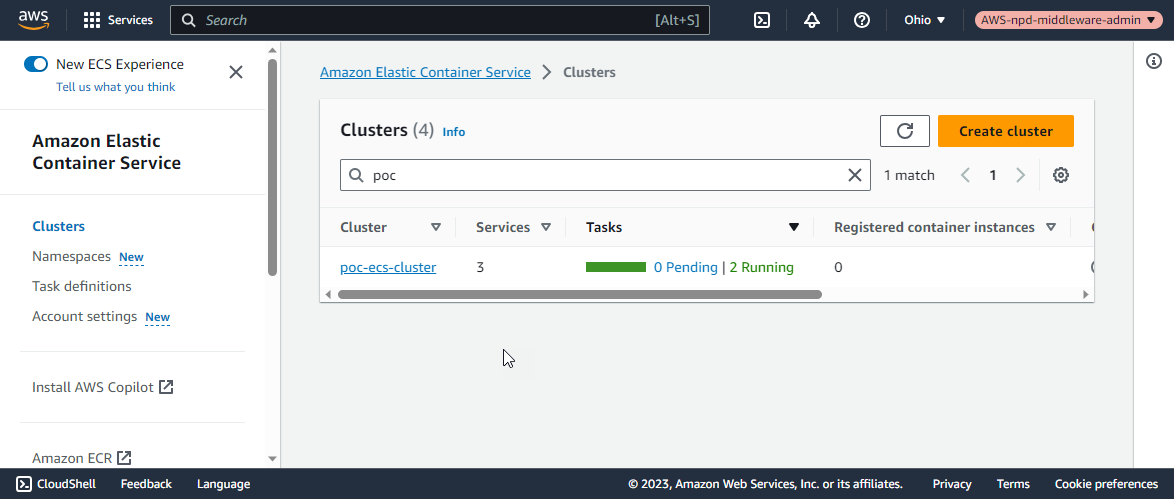Screen dimensions: 1174x499
Task: Open the info panel icon
Action: pyautogui.click(x=1154, y=61)
